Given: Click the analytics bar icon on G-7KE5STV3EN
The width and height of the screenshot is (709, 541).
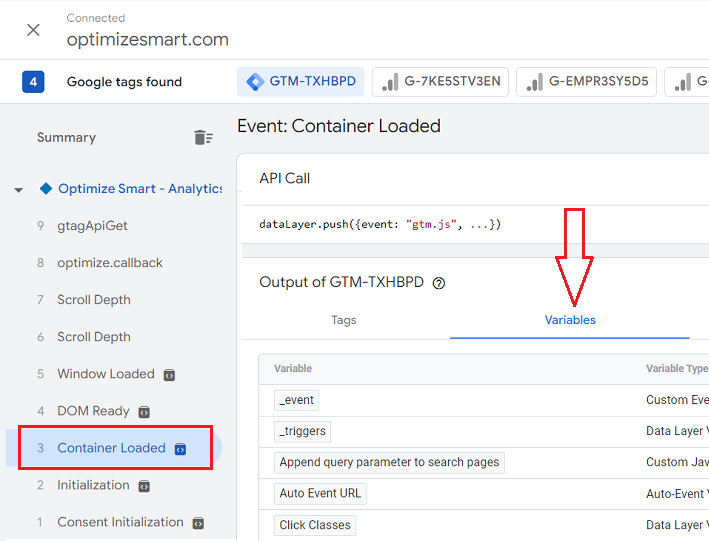Looking at the screenshot, I should click(x=390, y=82).
